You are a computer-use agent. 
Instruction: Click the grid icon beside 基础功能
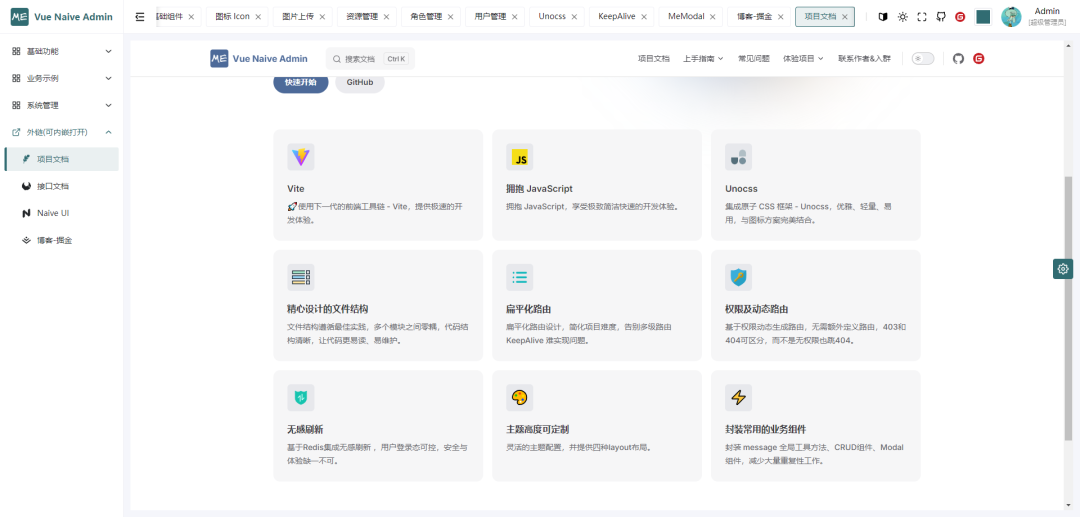[x=16, y=51]
